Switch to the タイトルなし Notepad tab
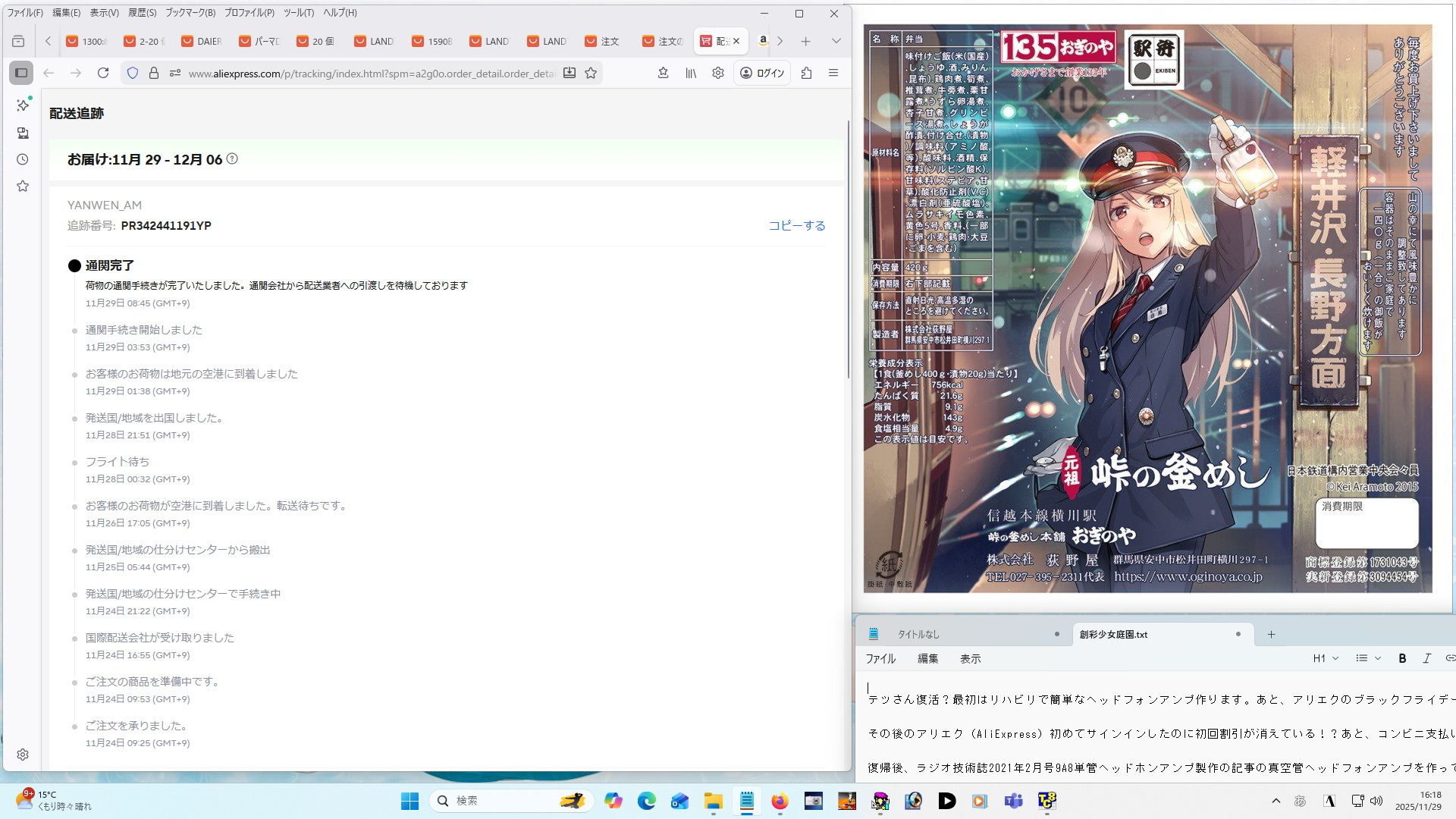Screen dimensions: 1456x819 point(918,634)
